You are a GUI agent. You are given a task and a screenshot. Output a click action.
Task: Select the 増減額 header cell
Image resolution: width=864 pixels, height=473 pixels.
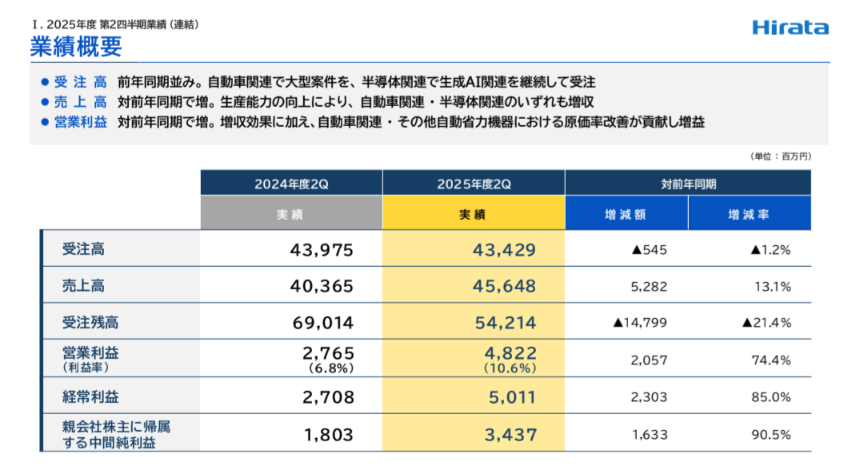[x=626, y=214]
